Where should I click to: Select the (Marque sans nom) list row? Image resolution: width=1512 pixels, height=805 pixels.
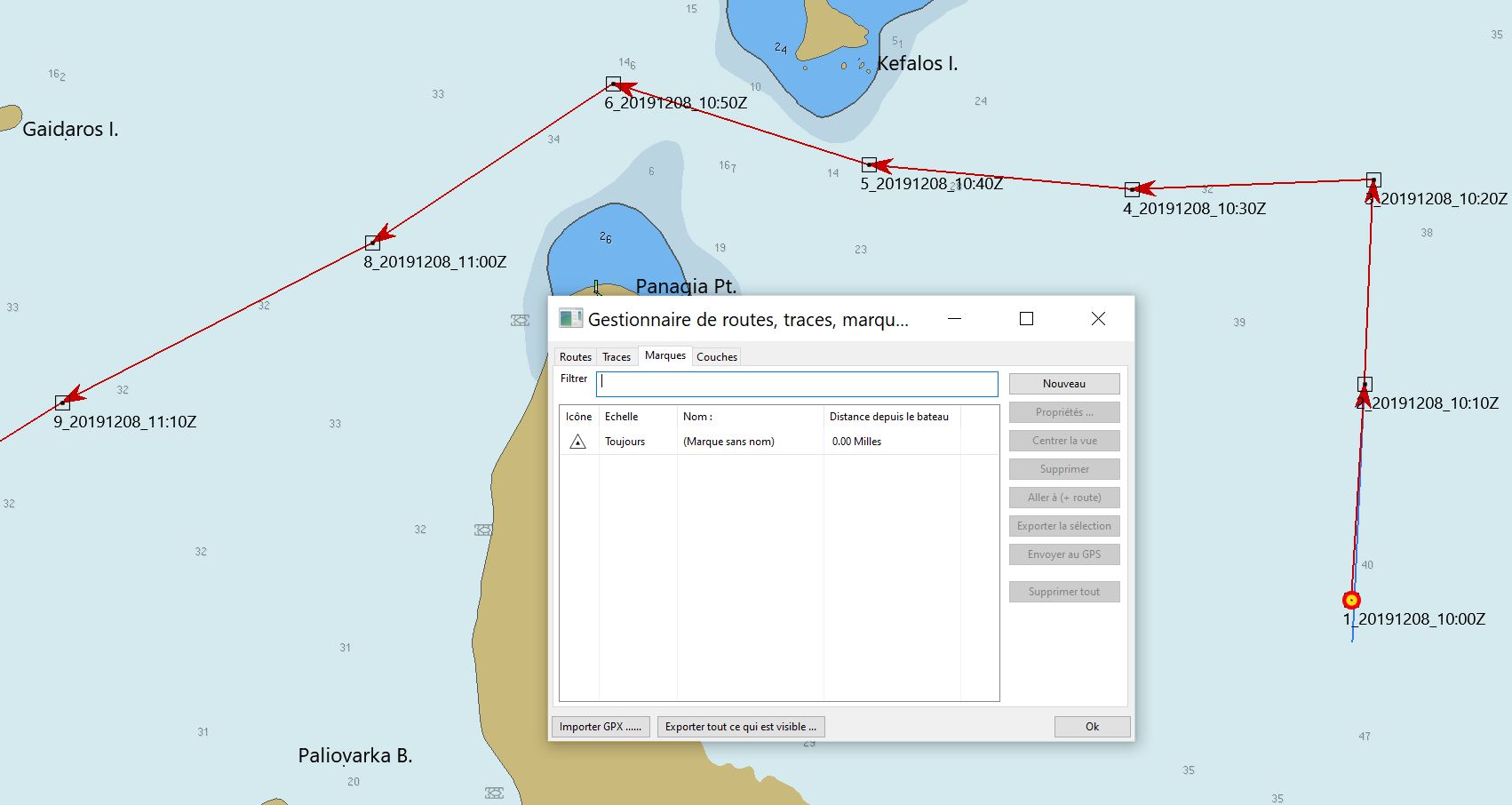tap(728, 442)
